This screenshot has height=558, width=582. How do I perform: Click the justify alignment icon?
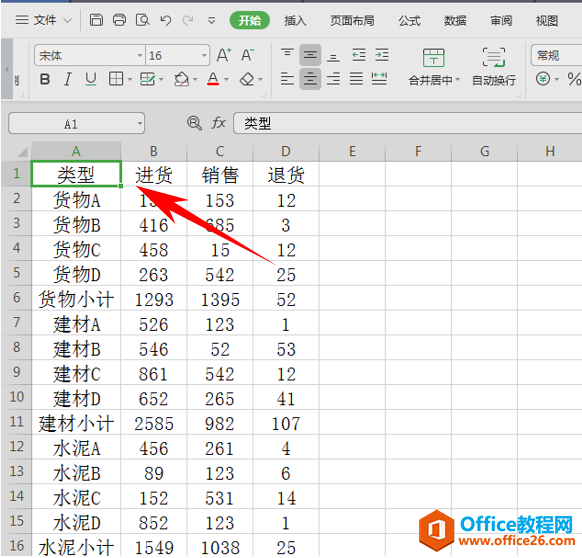[x=356, y=79]
